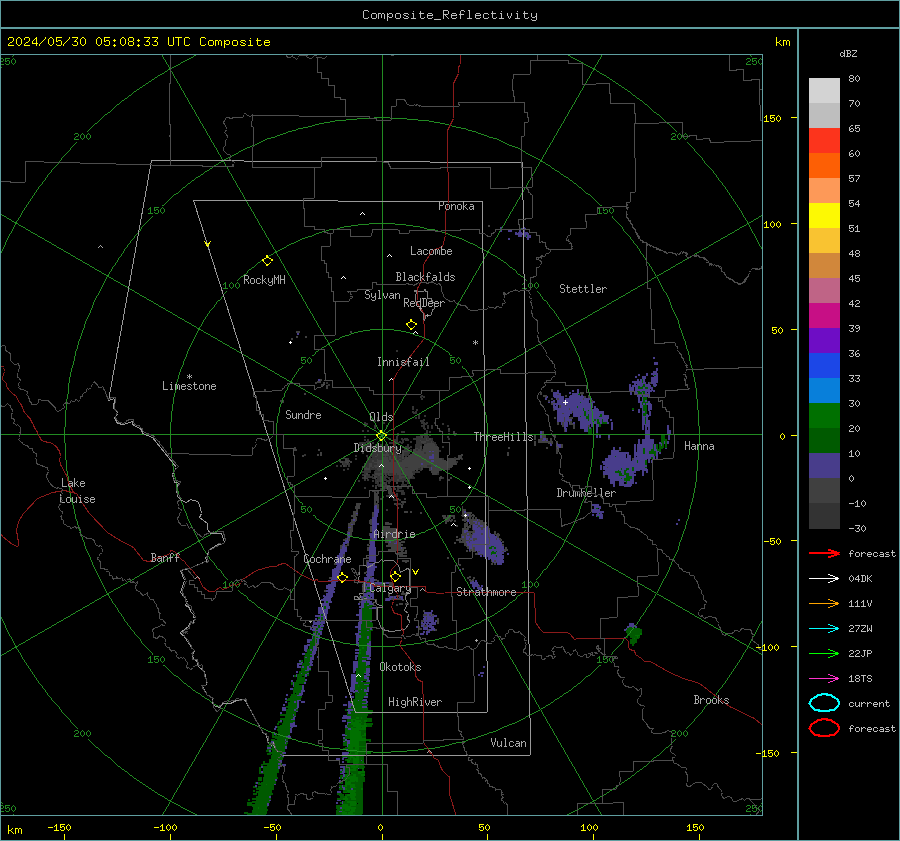Viewport: 900px width, 841px height.
Task: Select the magenta 39 dBZ color swatch
Action: 824,315
